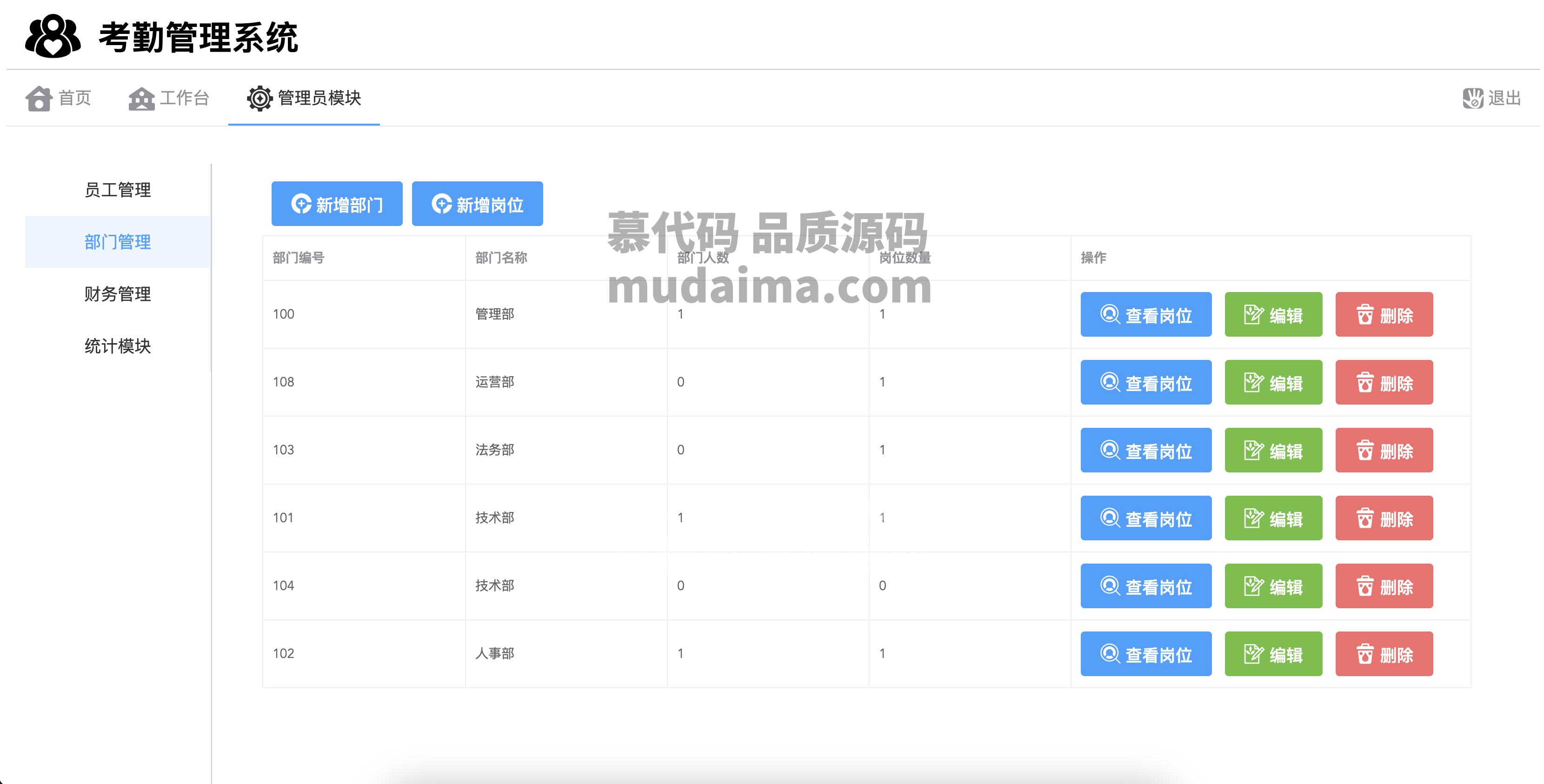
Task: Click the trash icon in row 102
Action: 1365,653
